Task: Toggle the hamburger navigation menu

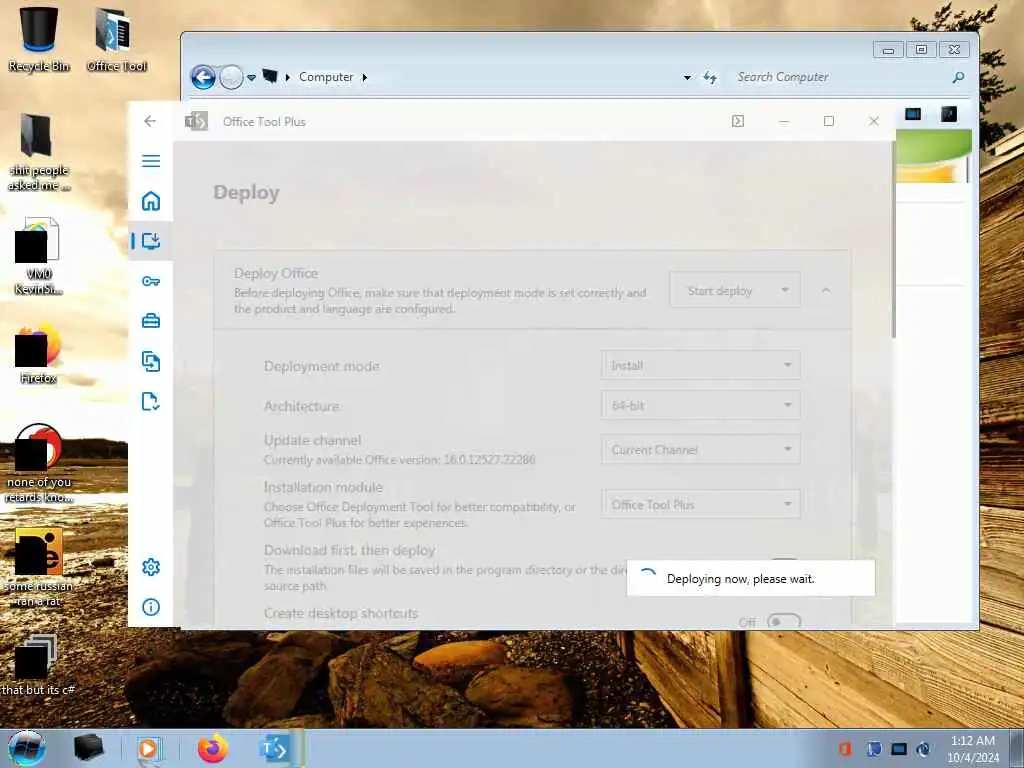Action: 151,161
